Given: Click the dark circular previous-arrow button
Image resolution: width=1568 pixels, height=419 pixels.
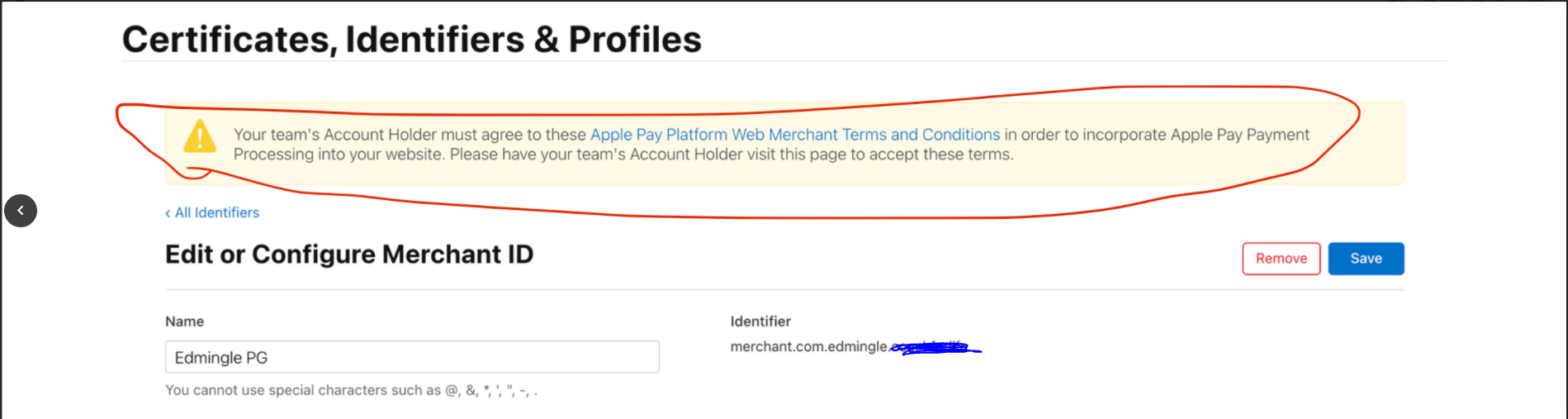Looking at the screenshot, I should point(21,211).
